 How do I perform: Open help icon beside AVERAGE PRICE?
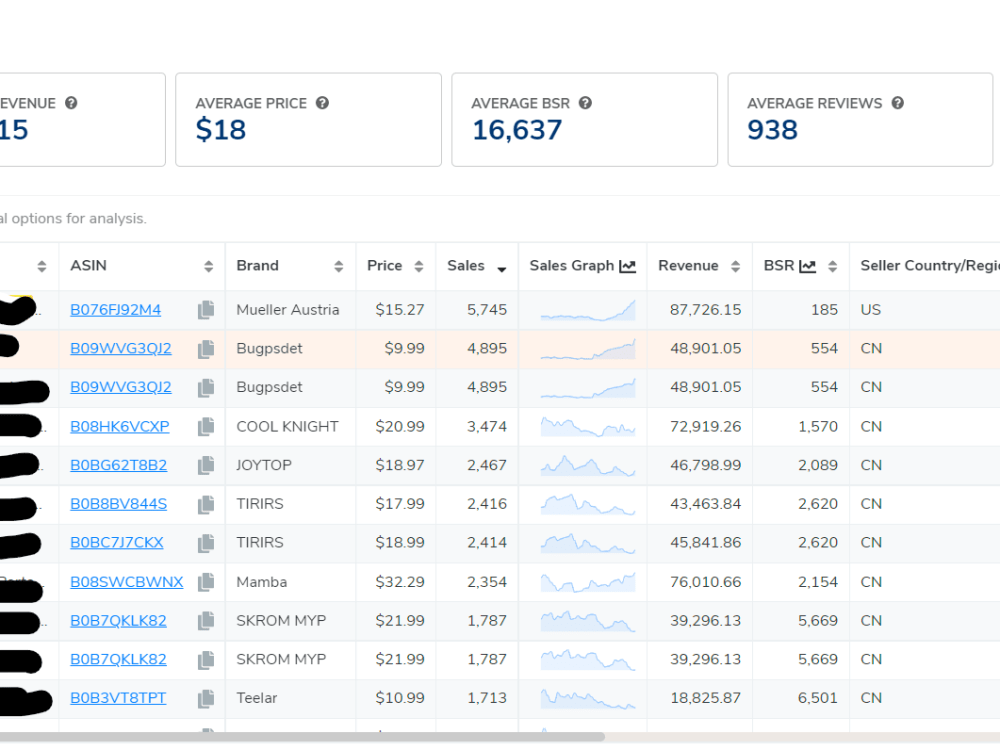322,103
